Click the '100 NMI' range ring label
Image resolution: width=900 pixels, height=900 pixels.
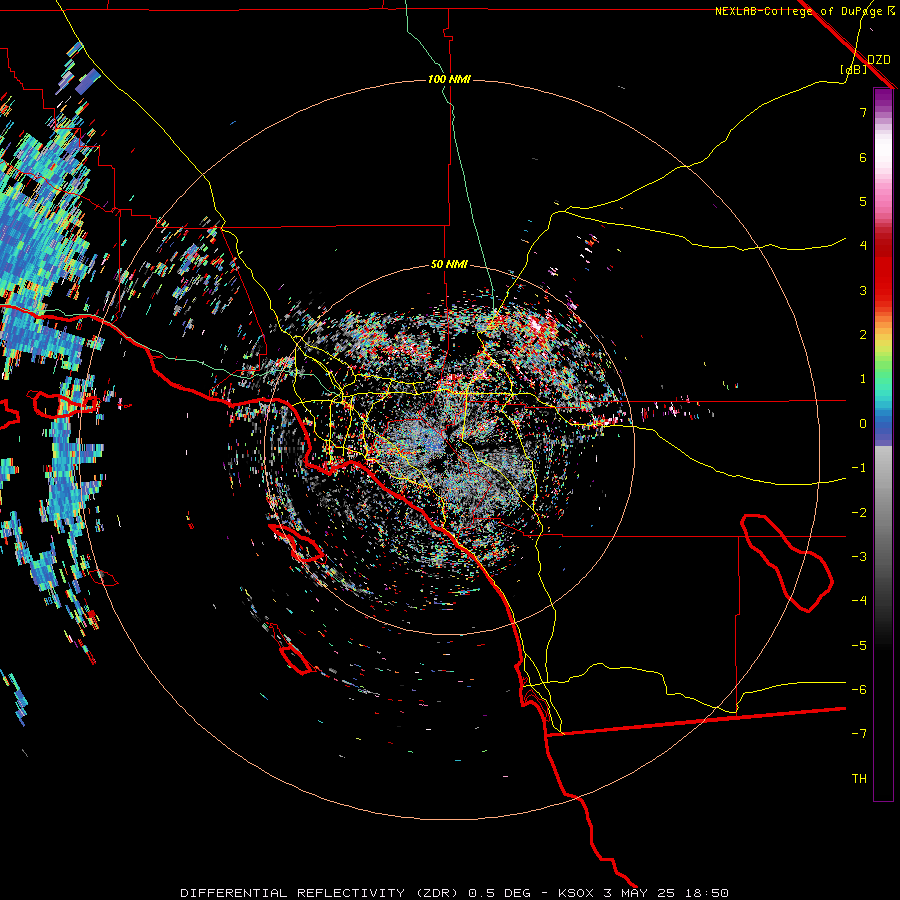(x=449, y=79)
